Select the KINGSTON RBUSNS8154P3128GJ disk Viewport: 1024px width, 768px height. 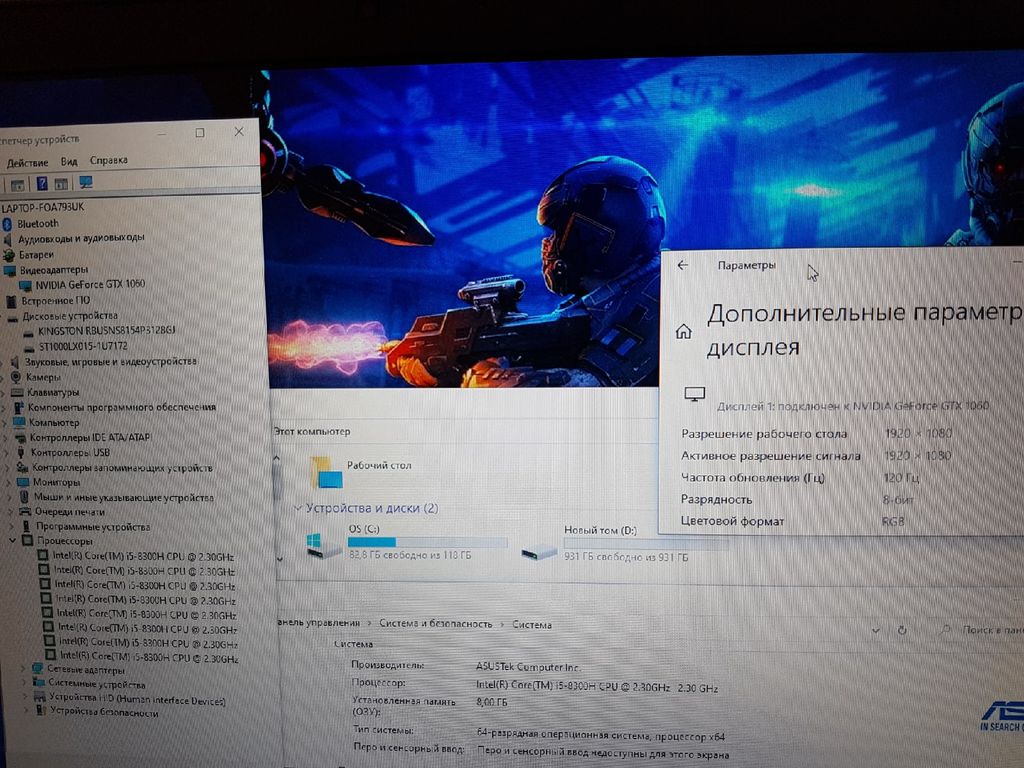point(106,330)
